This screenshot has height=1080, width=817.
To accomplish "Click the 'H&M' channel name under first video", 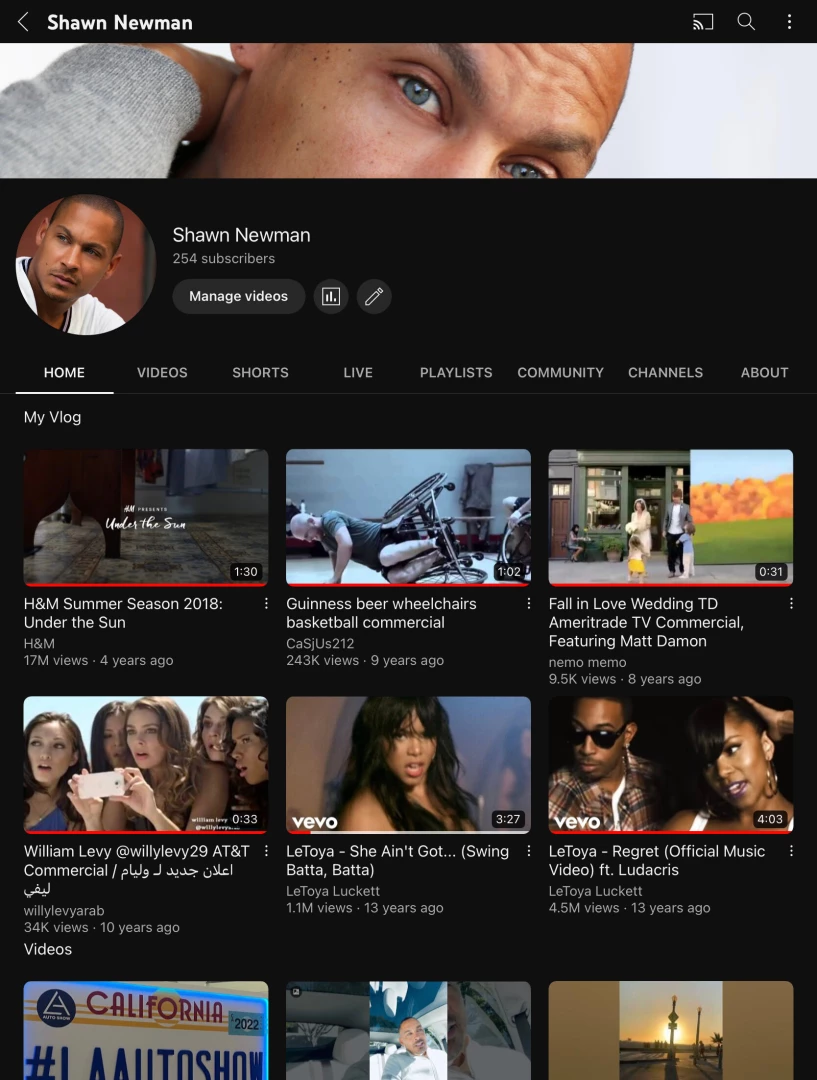I will [x=39, y=643].
